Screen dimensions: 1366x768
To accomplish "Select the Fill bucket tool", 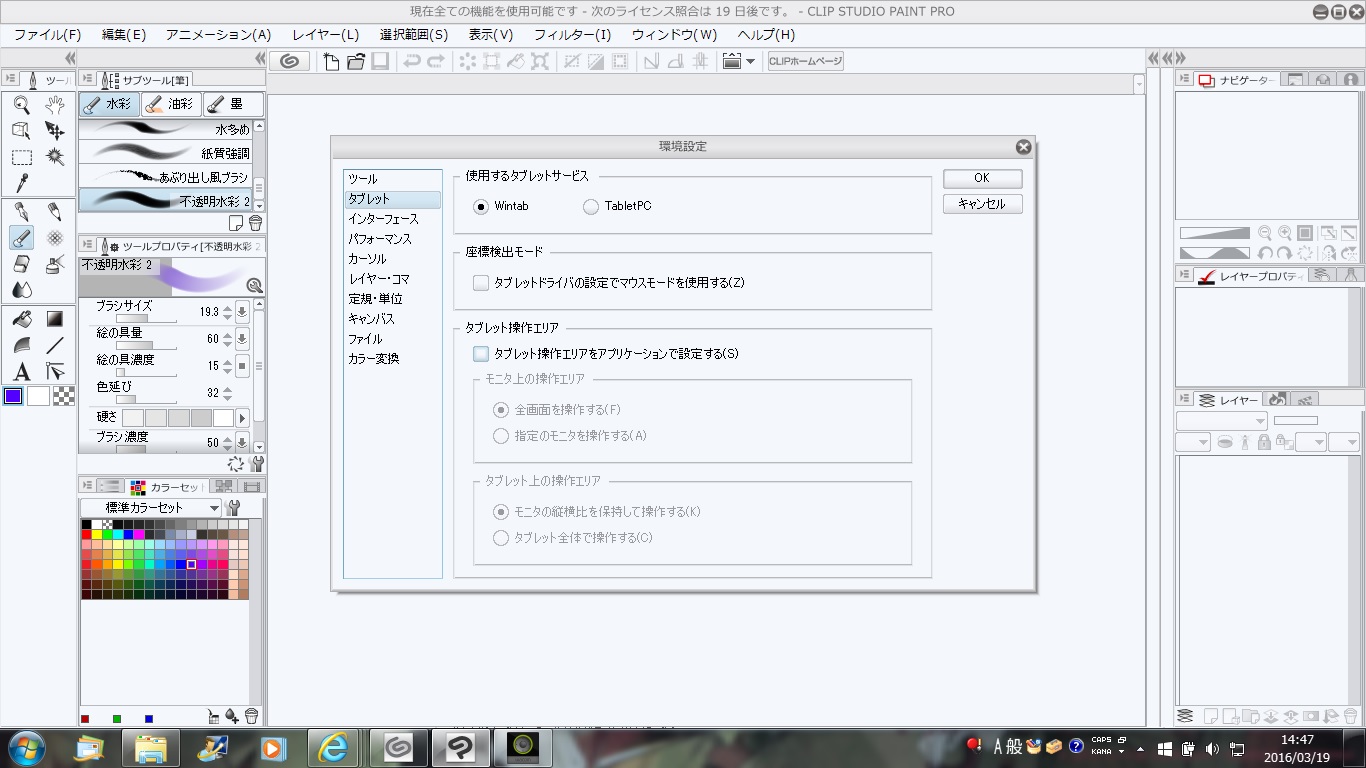I will (x=21, y=319).
